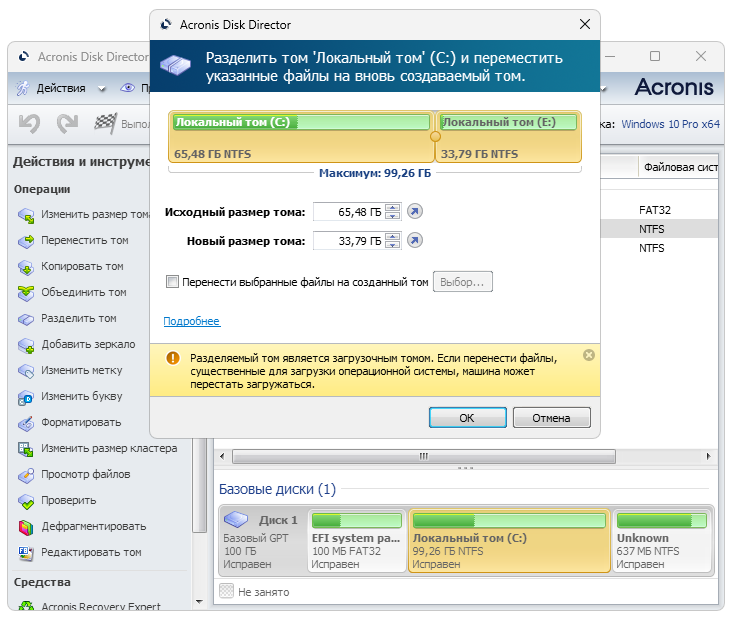Viewport: 729px width, 617px height.
Task: Click the Отмена button
Action: coord(552,418)
